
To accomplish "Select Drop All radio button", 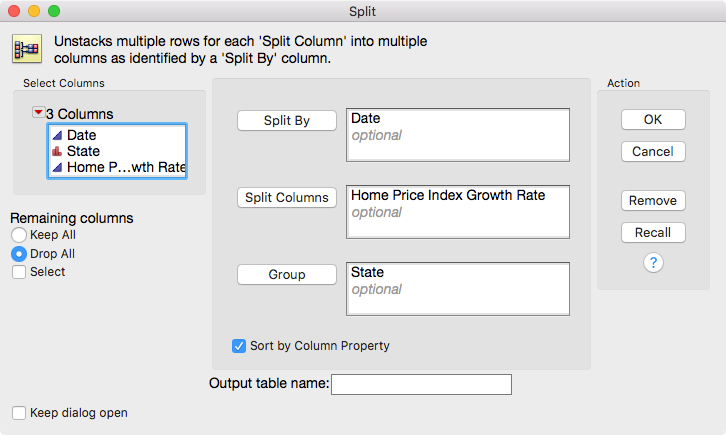I will [x=19, y=254].
